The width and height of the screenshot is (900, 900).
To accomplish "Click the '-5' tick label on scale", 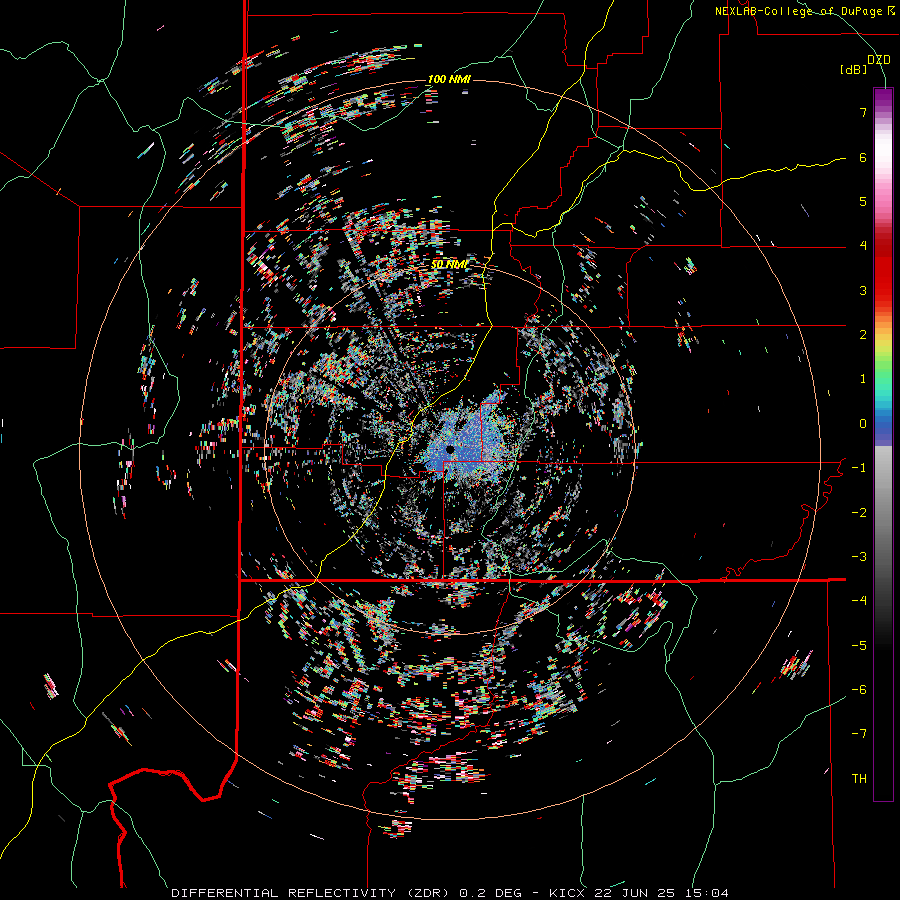I will coord(859,646).
